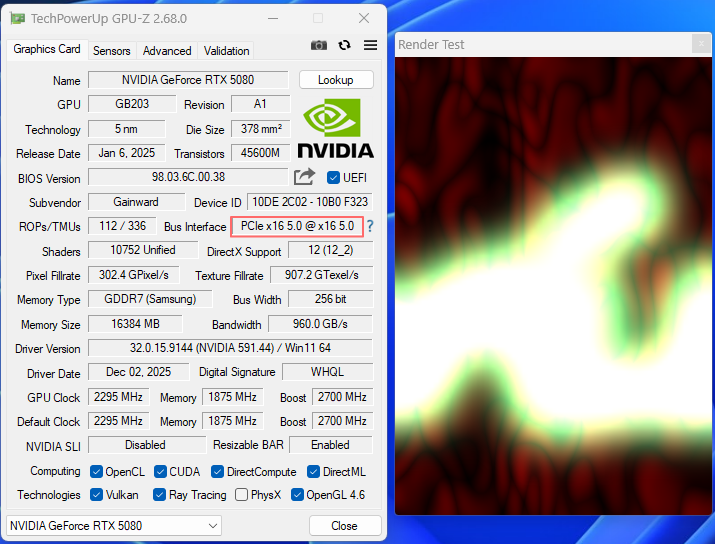This screenshot has height=544, width=715.
Task: Click the Subvendor Gainward value
Action: click(136, 202)
